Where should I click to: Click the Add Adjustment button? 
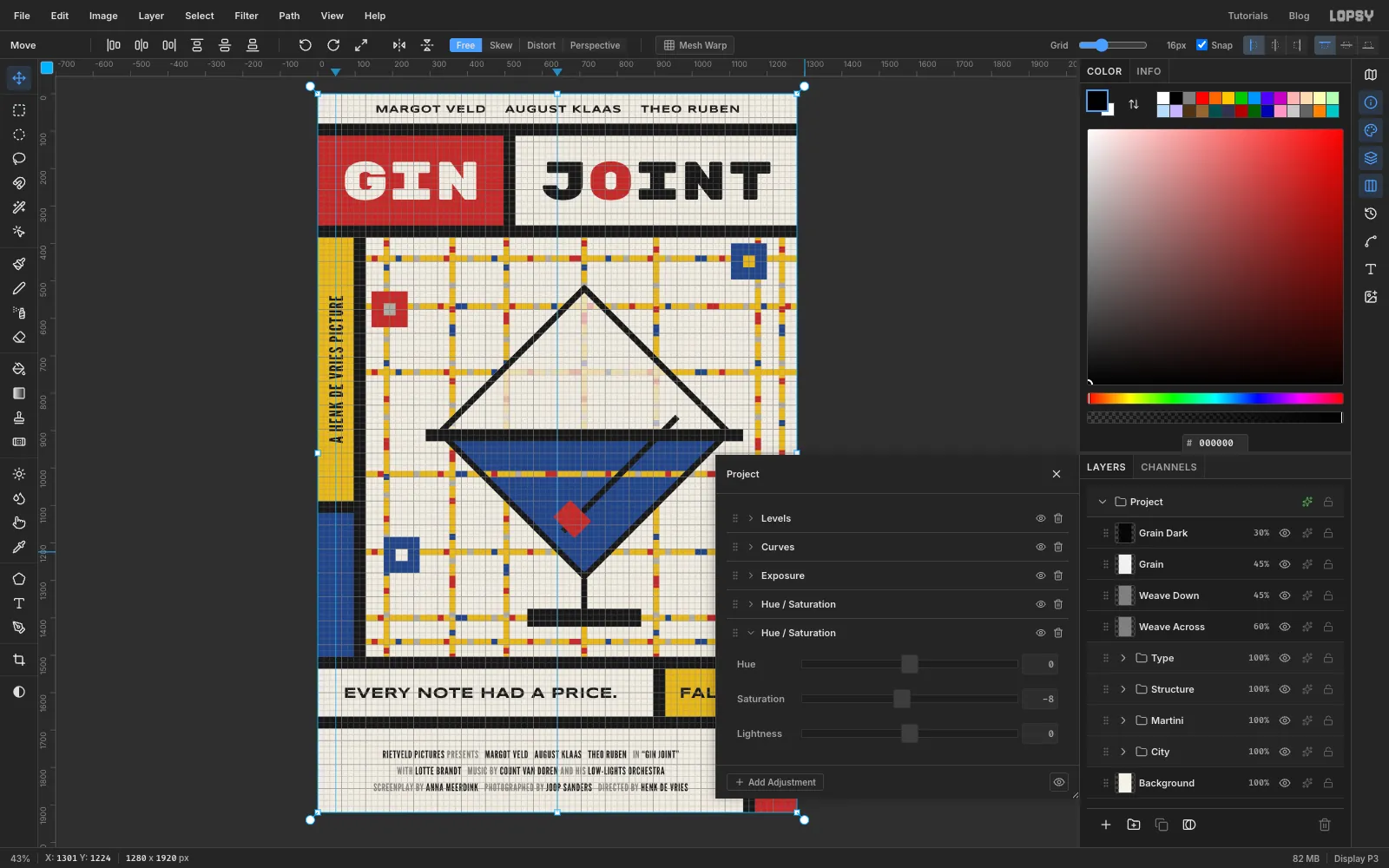tap(775, 782)
